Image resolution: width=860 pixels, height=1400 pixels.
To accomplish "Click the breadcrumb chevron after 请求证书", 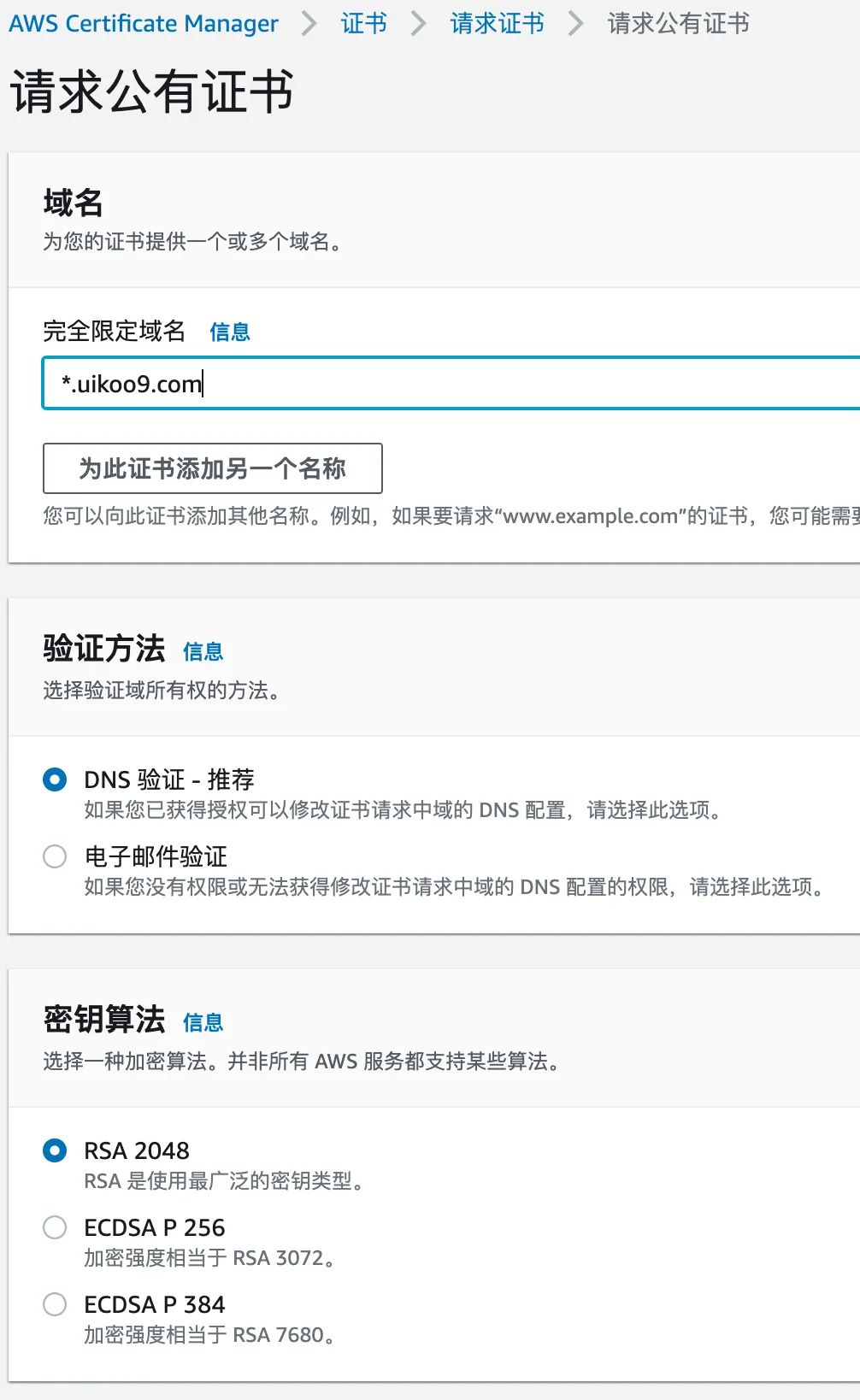I will pos(575,23).
